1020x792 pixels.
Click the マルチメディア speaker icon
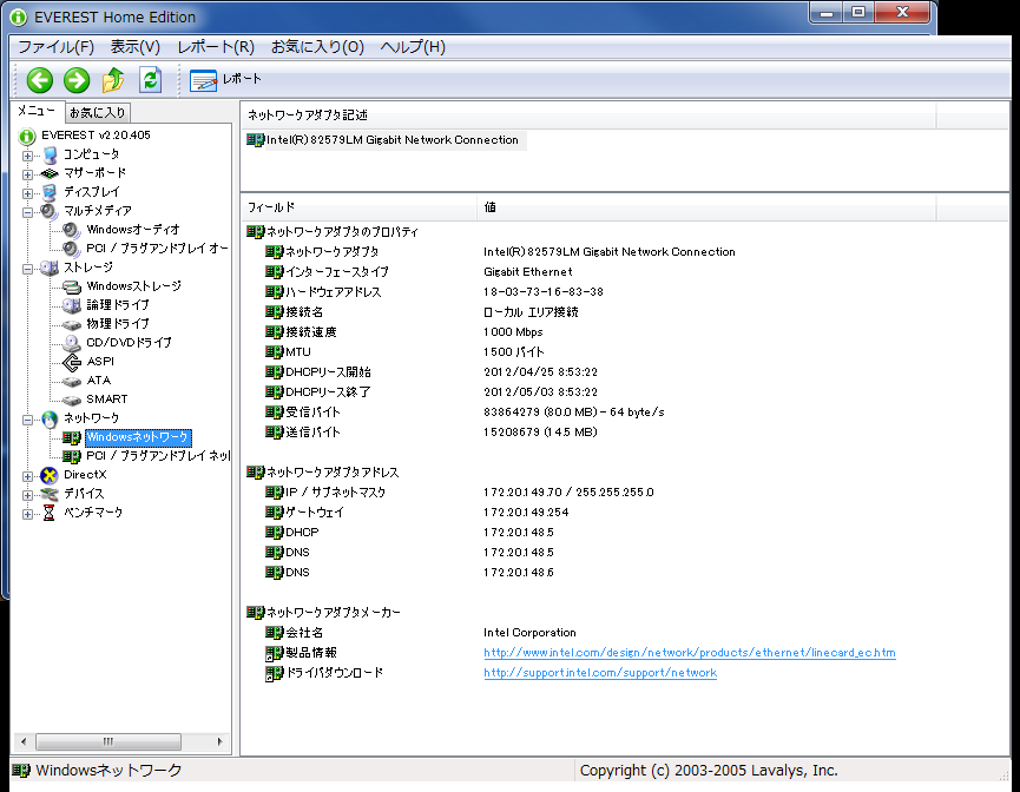(x=49, y=211)
